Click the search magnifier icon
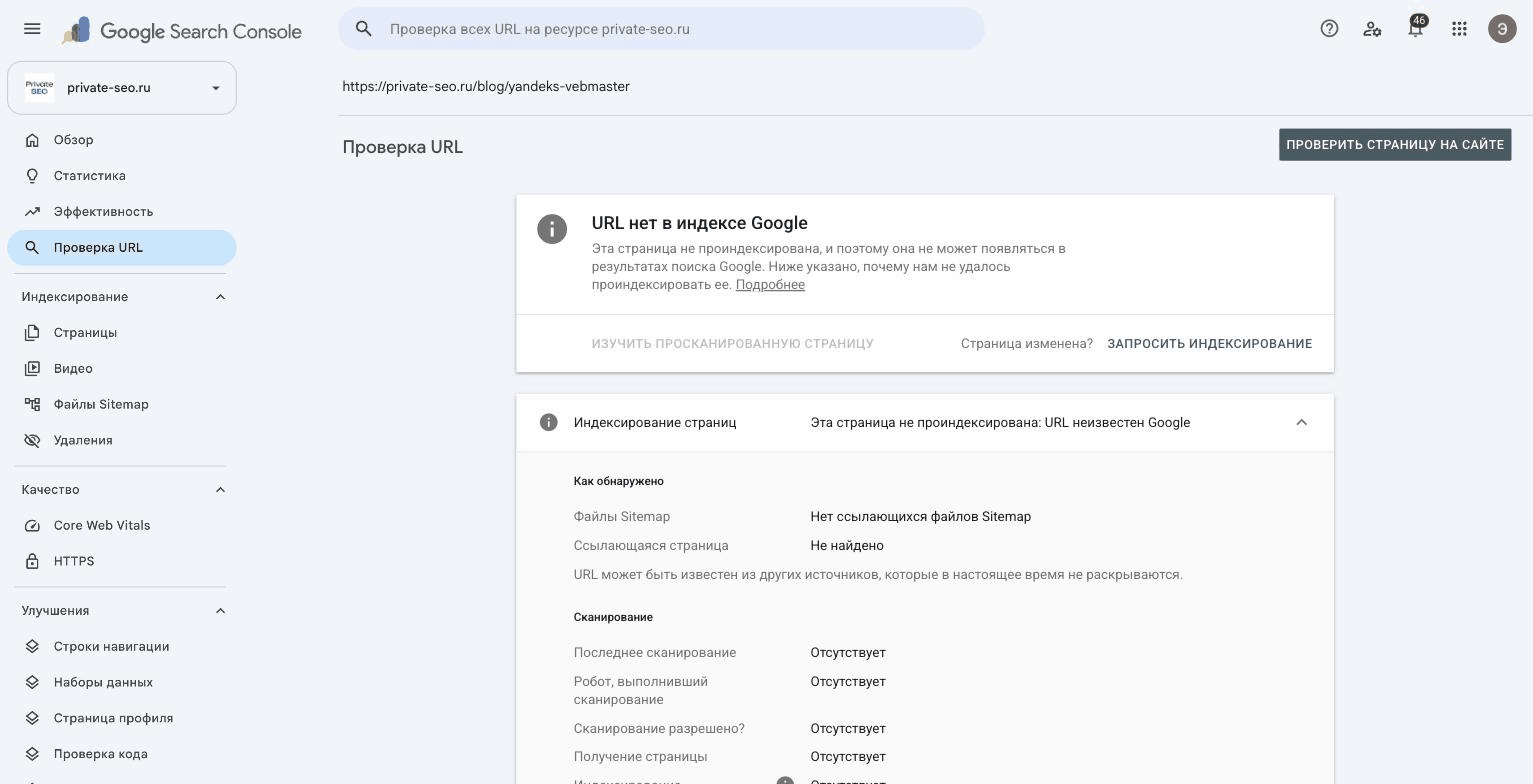This screenshot has width=1533, height=784. tap(364, 29)
